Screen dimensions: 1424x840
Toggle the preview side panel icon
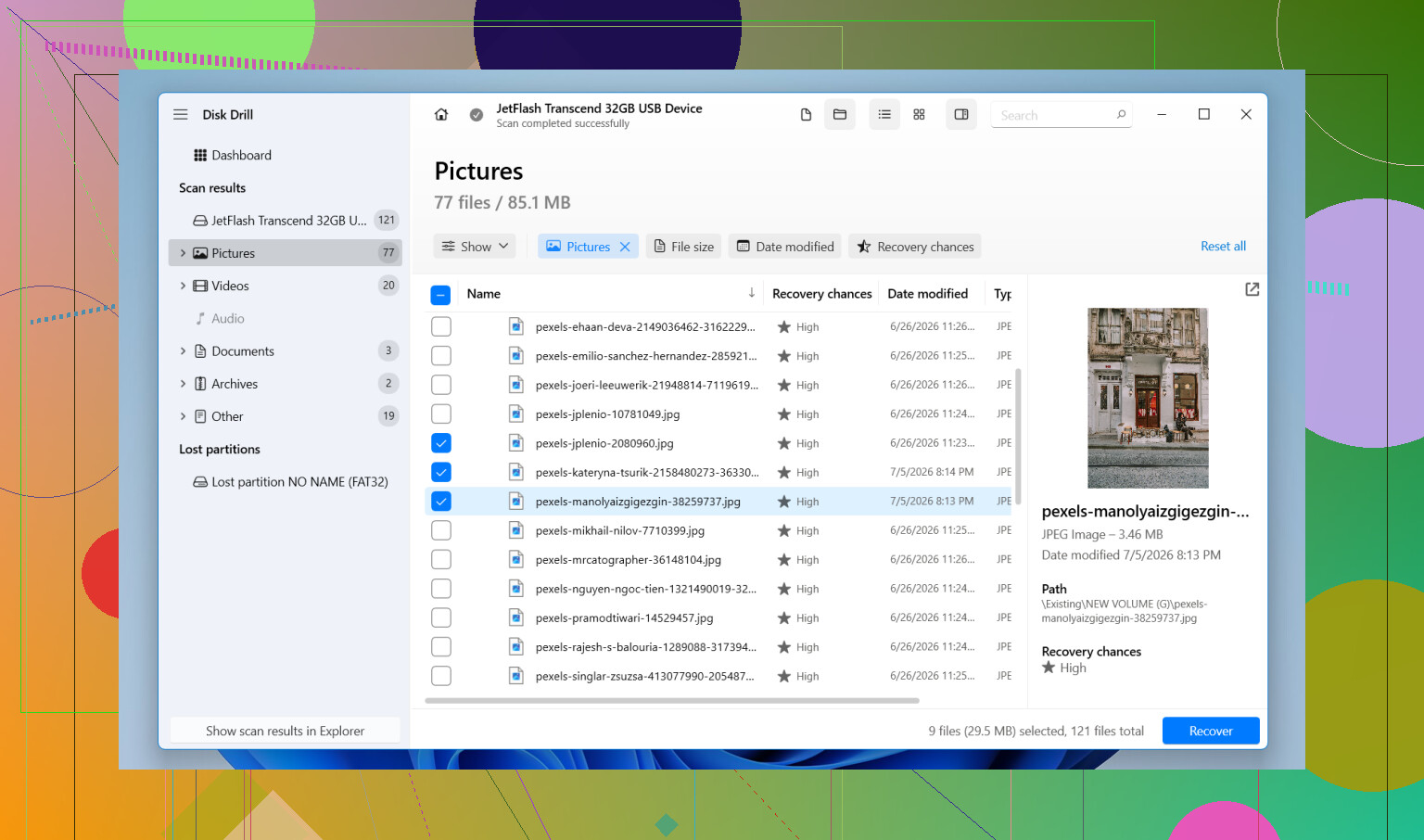961,115
